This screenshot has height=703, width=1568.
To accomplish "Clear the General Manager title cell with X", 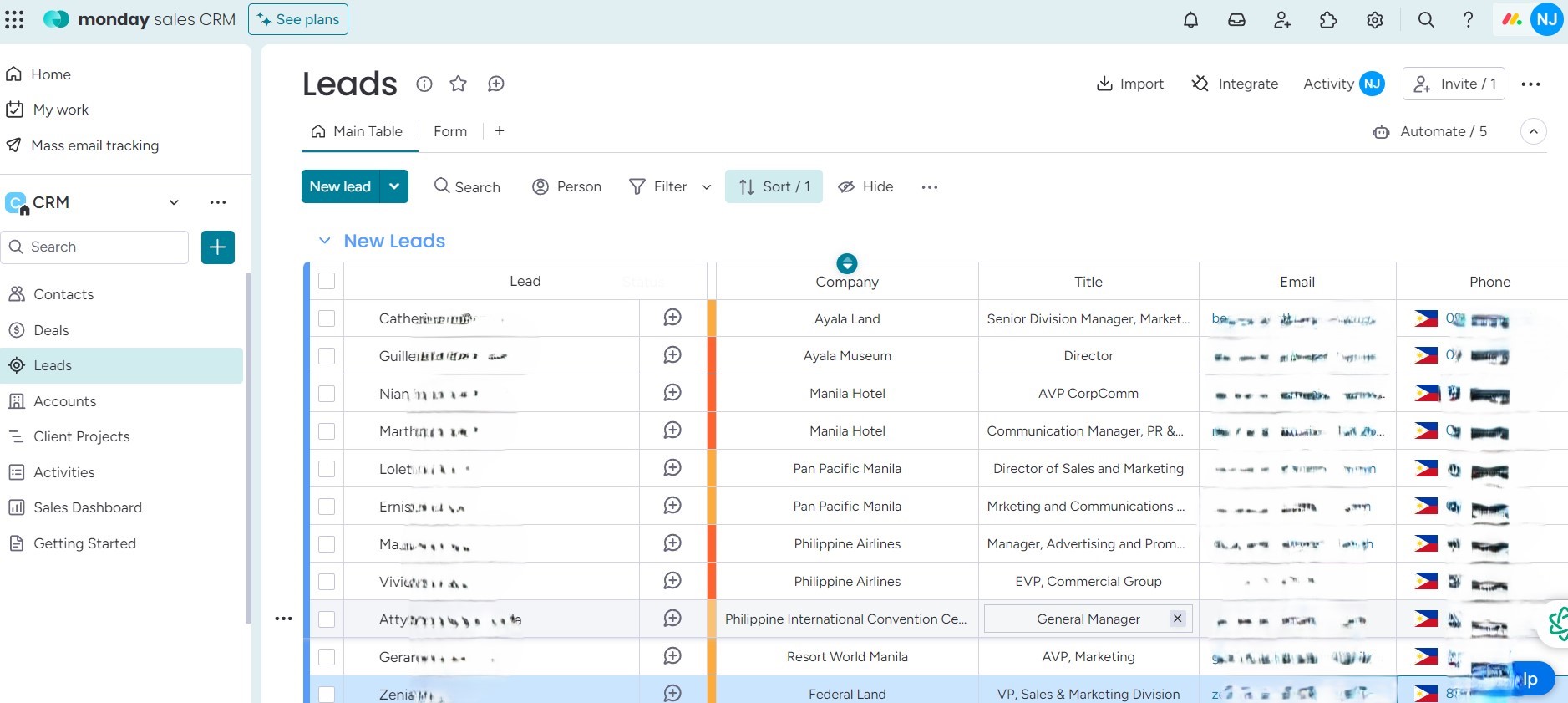I will point(1178,619).
